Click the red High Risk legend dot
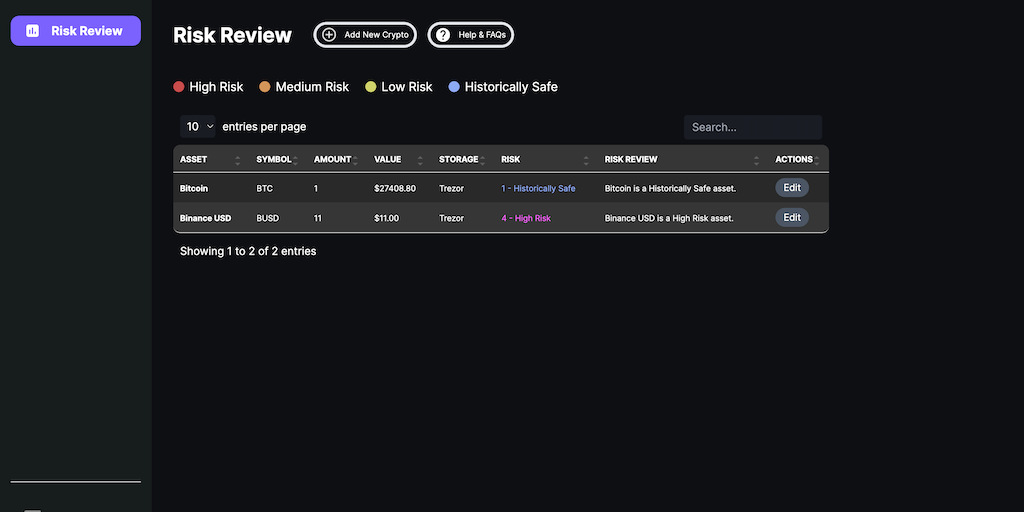The width and height of the screenshot is (1024, 512). (x=179, y=87)
